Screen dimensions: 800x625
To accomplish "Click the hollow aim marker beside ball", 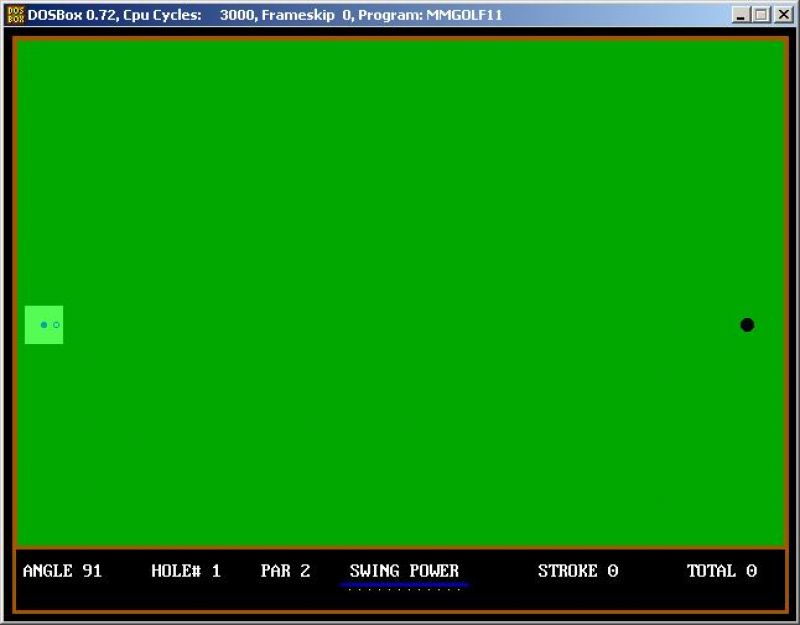I will click(56, 325).
